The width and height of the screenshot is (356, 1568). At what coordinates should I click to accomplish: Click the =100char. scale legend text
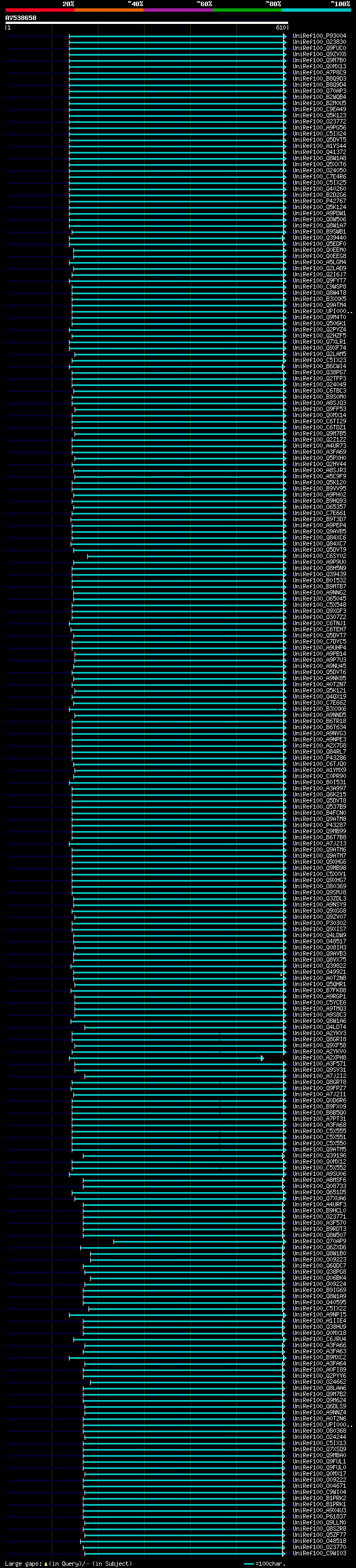point(271,1564)
